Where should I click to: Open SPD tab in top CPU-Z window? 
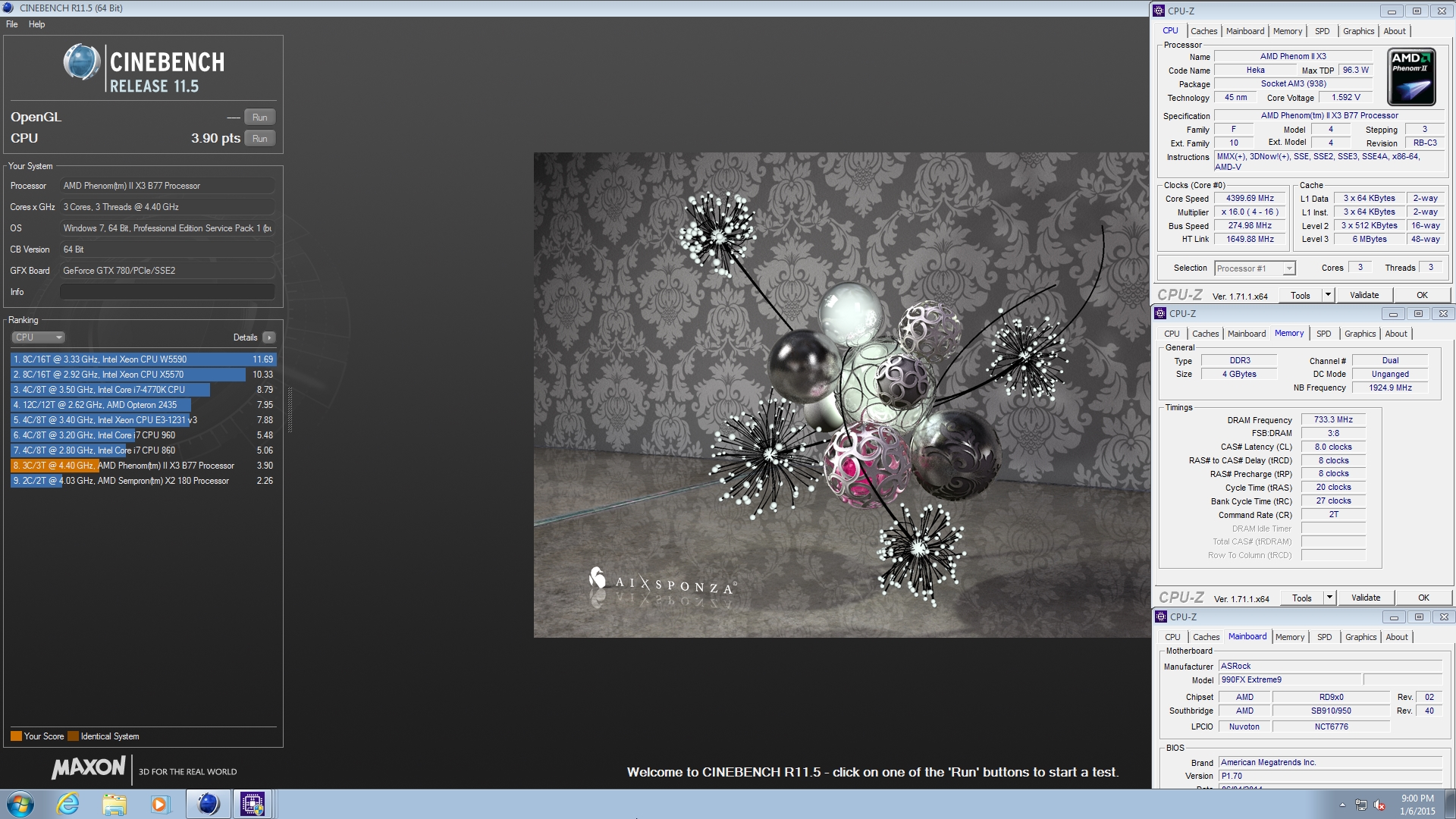pos(1322,31)
